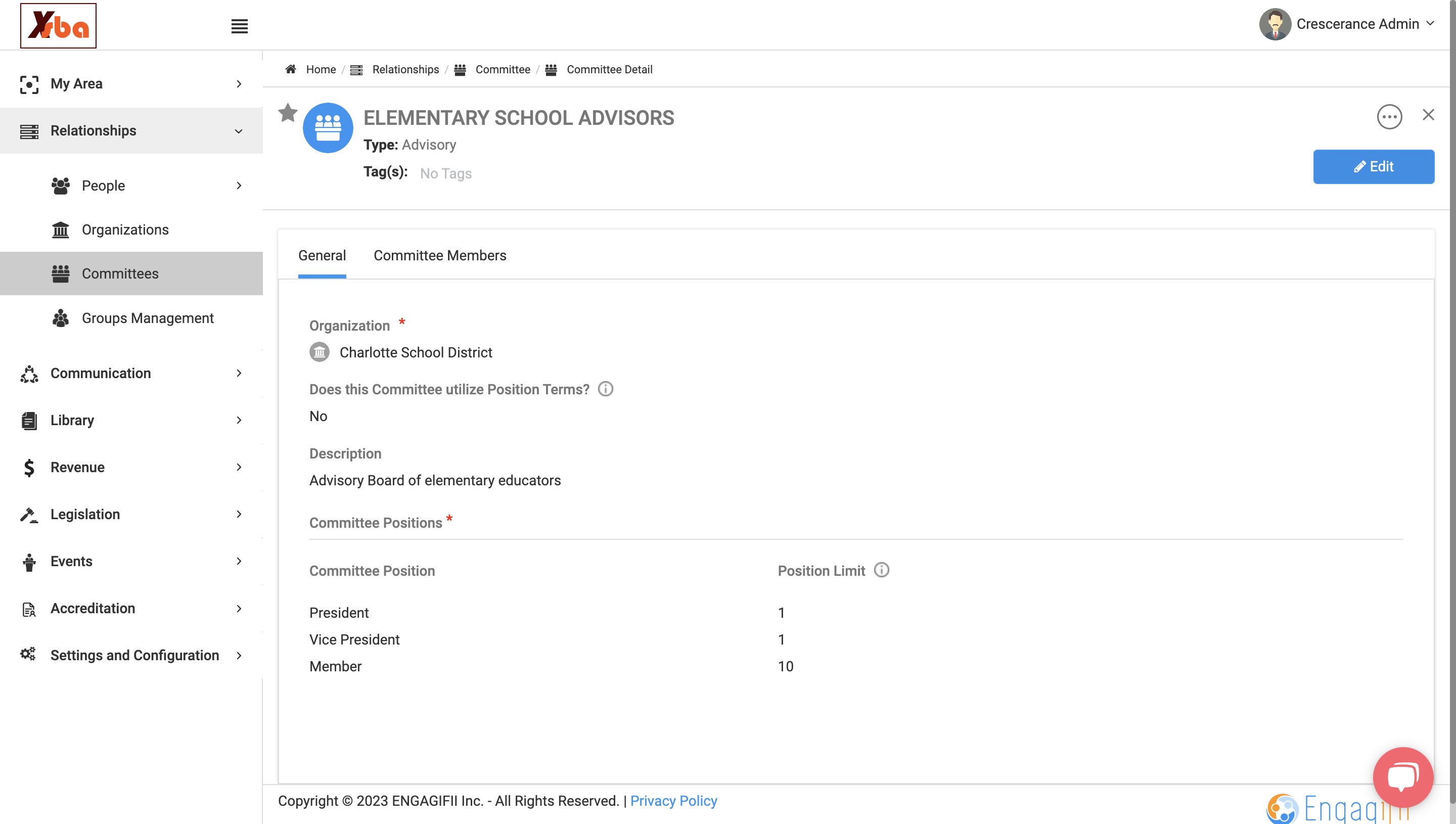Click the blue committee avatar icon

click(x=328, y=128)
